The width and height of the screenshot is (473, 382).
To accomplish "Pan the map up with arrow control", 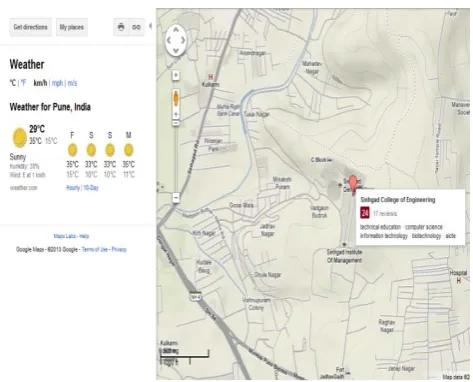I will pyautogui.click(x=176, y=30).
